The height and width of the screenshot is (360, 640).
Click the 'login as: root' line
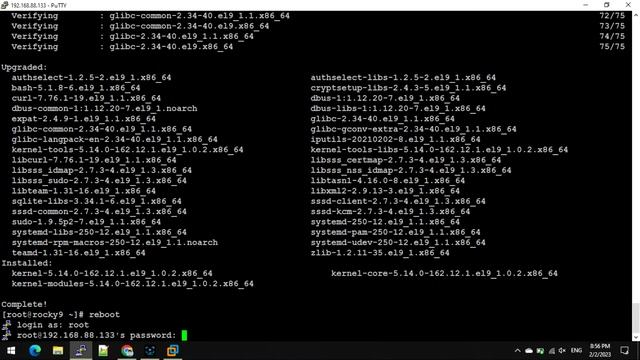(x=53, y=325)
